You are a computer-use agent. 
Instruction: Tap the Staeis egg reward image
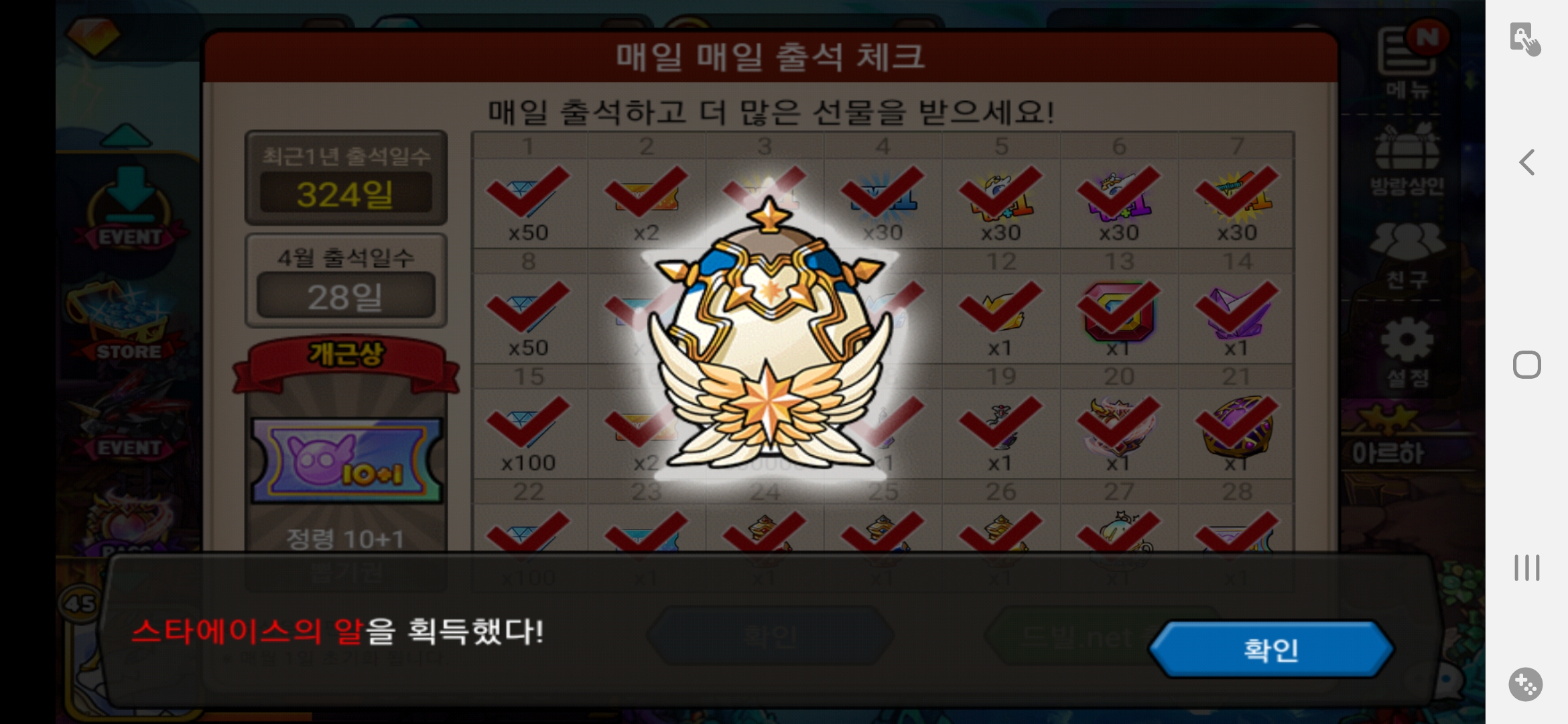[771, 335]
